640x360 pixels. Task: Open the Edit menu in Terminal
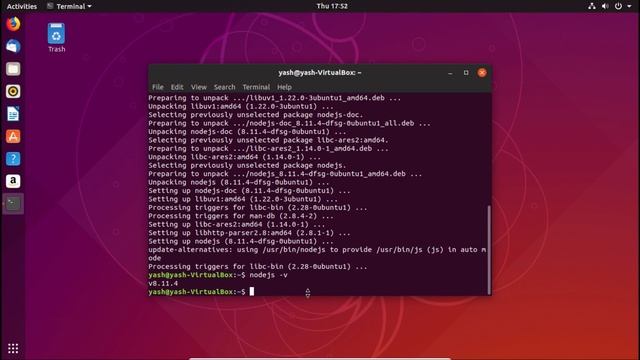click(x=177, y=87)
